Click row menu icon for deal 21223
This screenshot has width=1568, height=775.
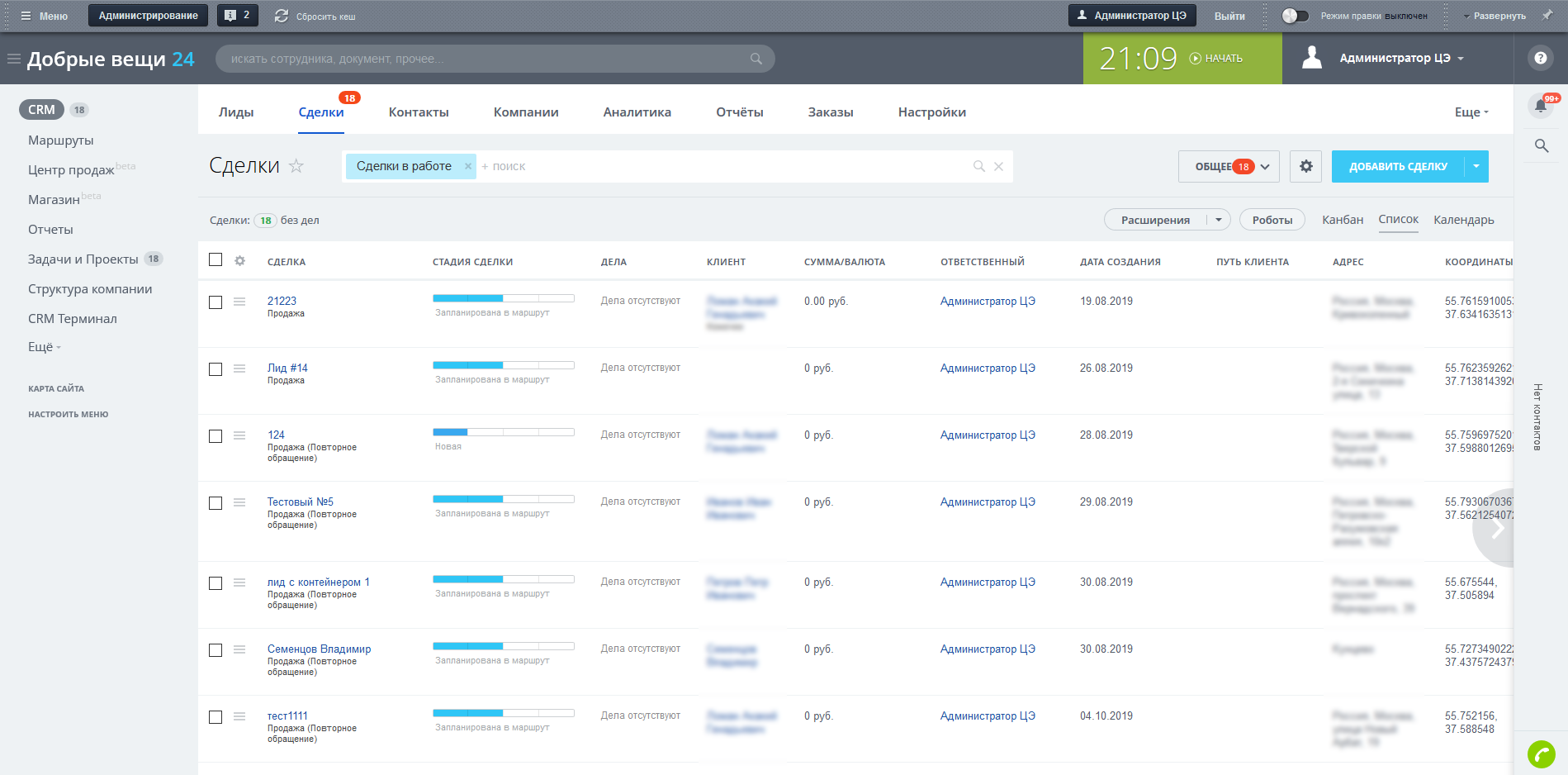(239, 302)
